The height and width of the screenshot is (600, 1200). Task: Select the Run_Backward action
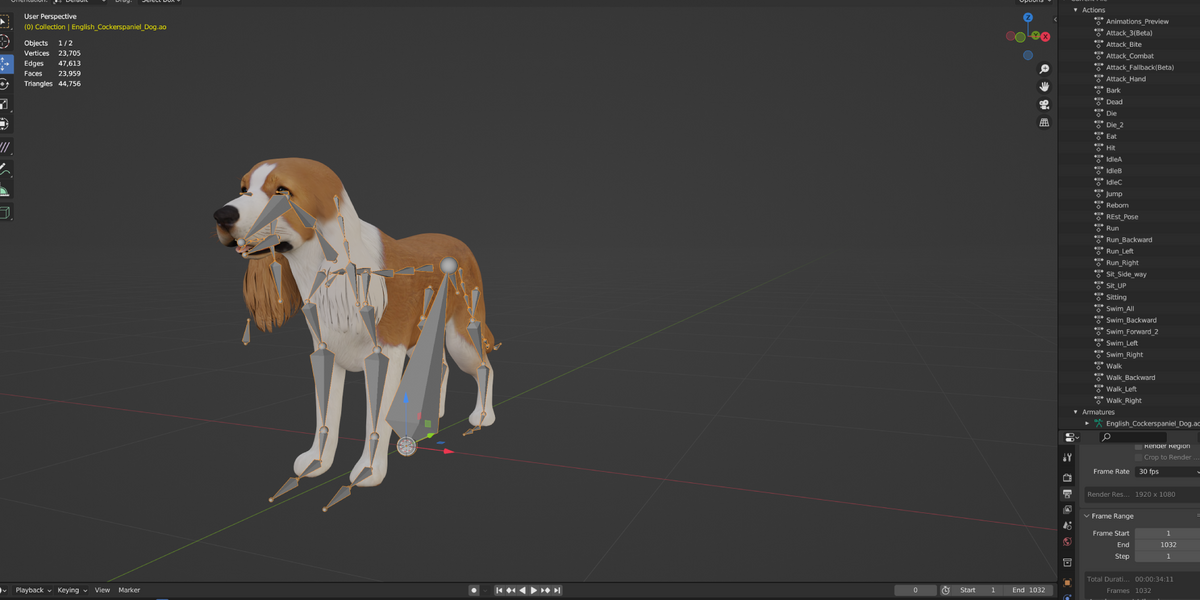point(1129,240)
